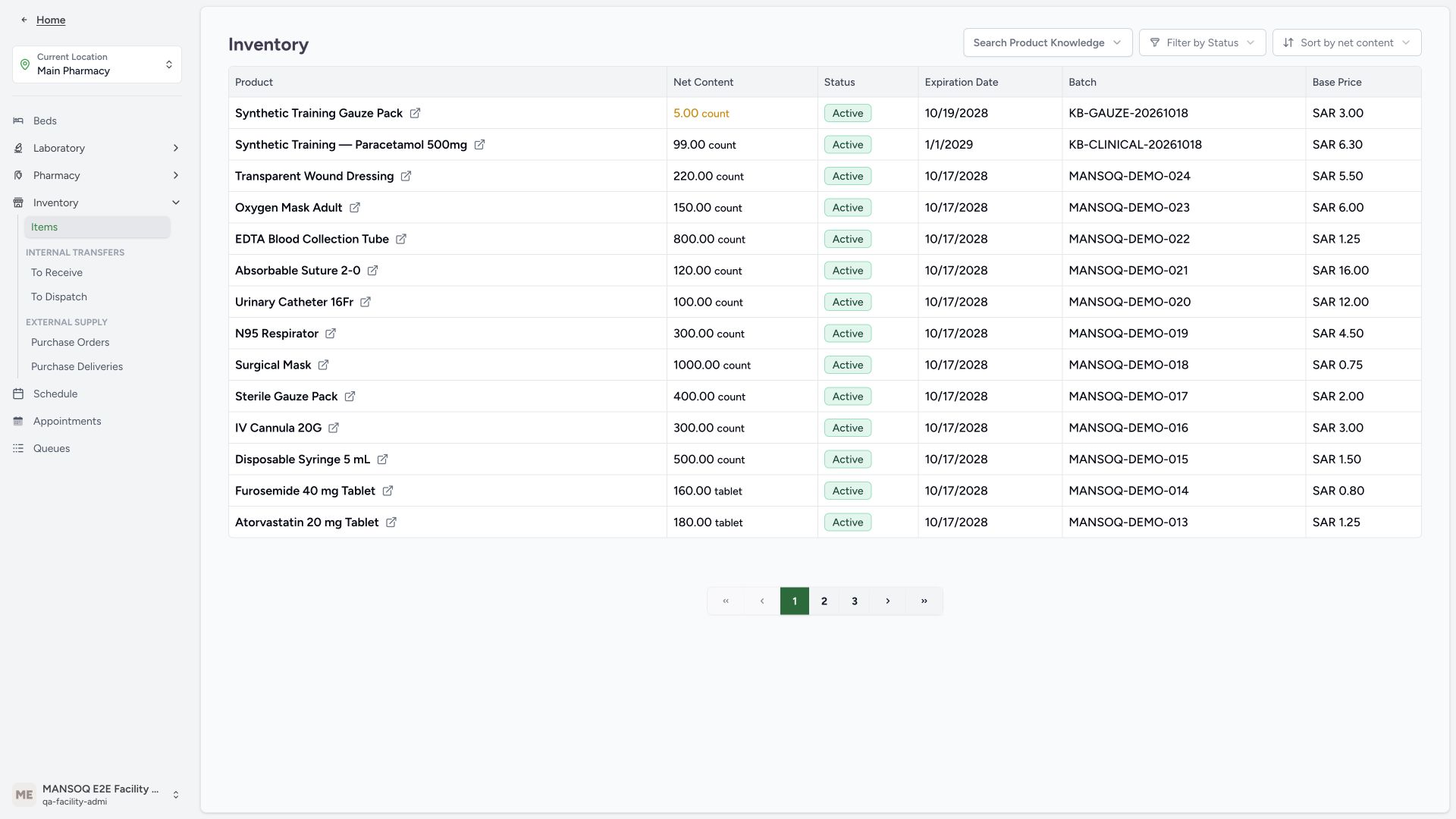Open Current Location Main Pharmacy selector

97,64
